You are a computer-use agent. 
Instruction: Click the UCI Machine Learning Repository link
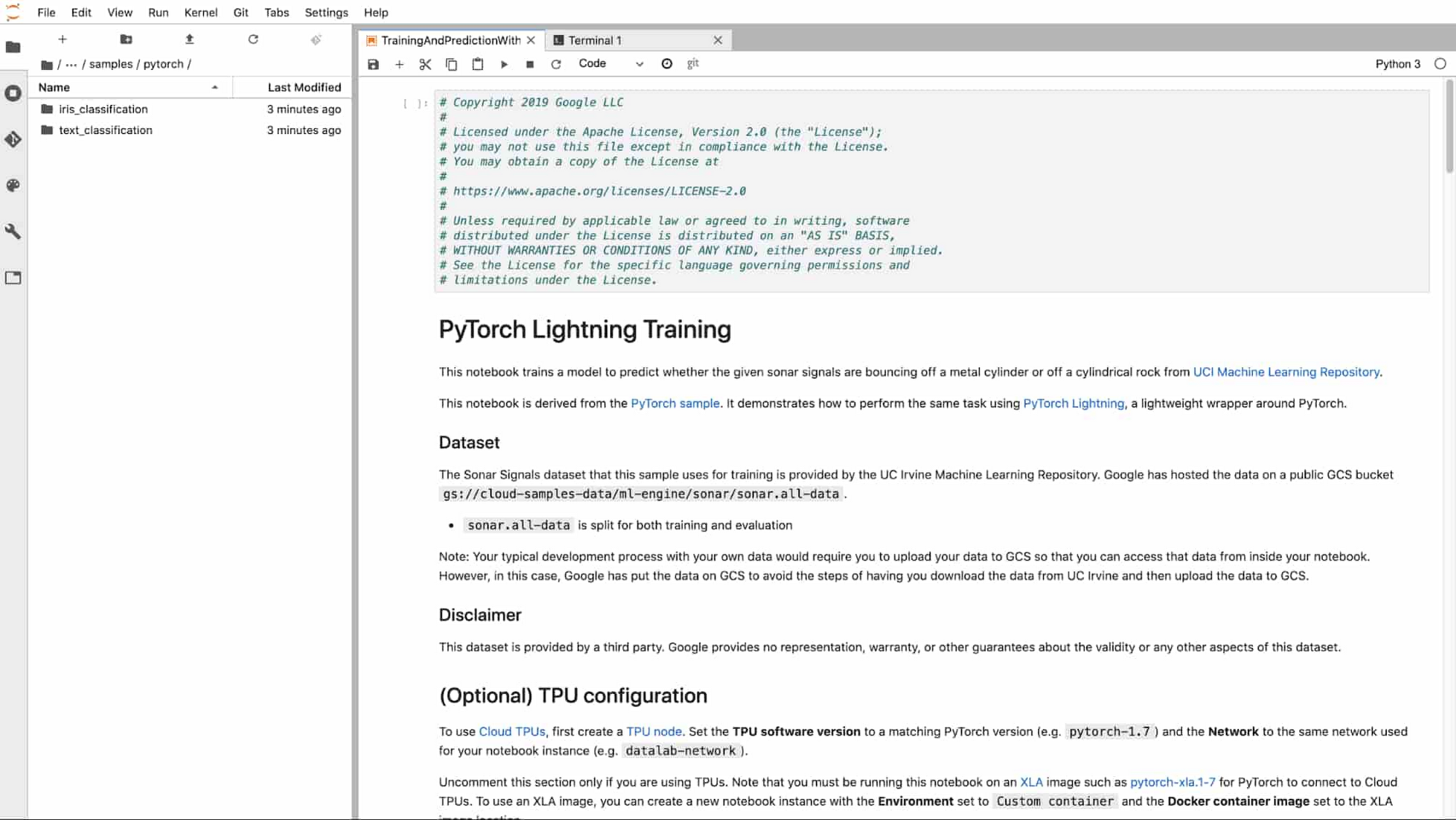1286,372
